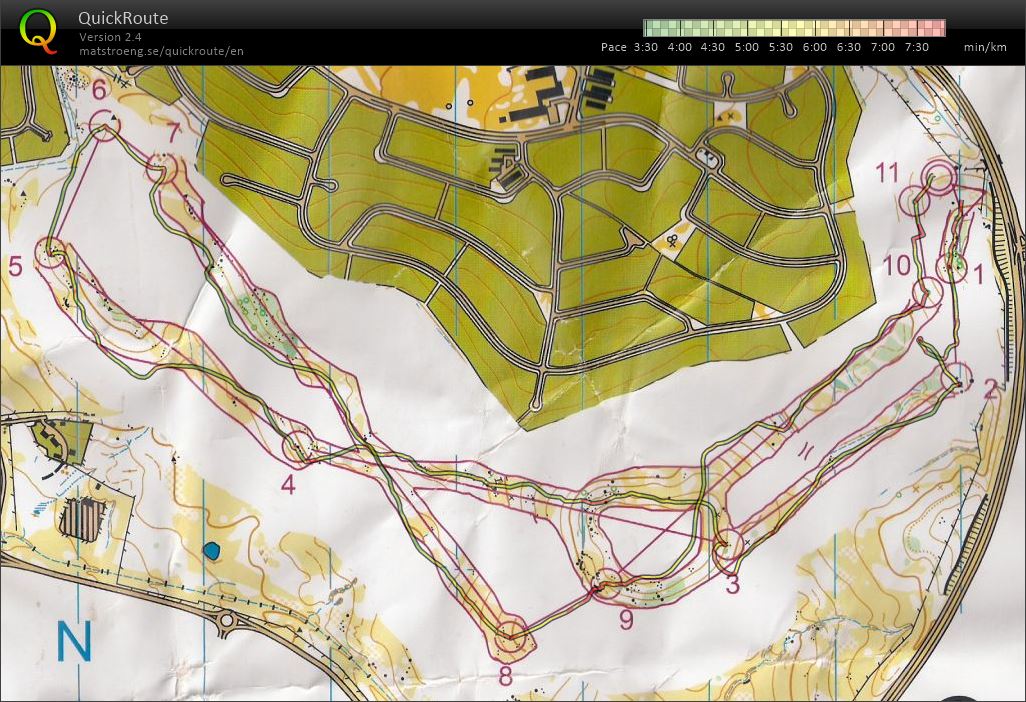Click control circle 10 on the map
Viewport: 1026px width, 702px height.
coord(927,292)
